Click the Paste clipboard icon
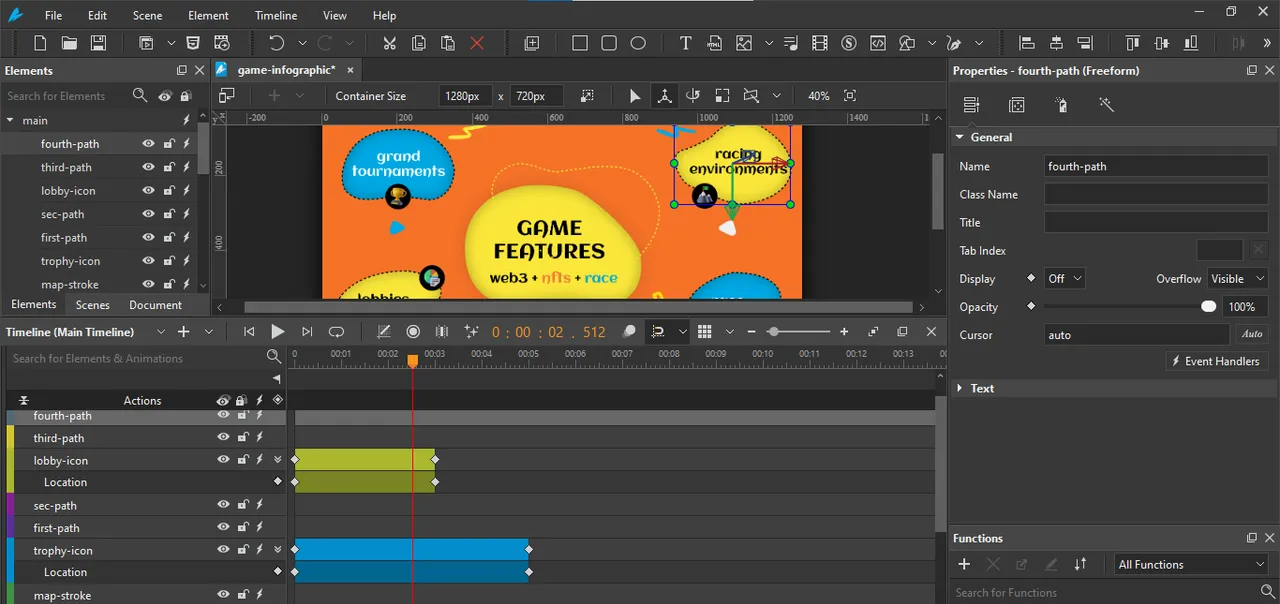The image size is (1280, 604). pyautogui.click(x=448, y=43)
